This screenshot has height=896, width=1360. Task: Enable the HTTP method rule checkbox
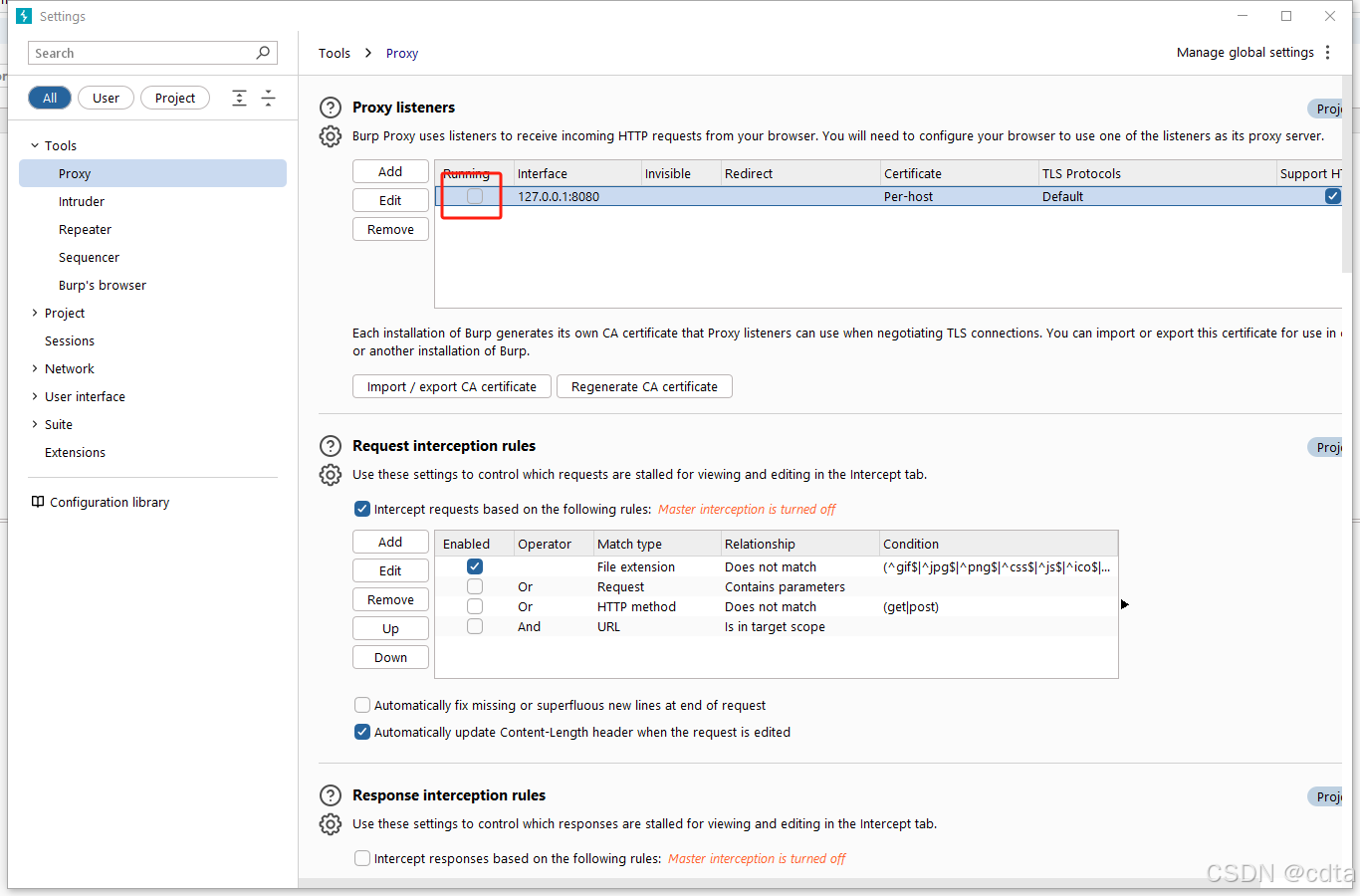click(x=475, y=606)
